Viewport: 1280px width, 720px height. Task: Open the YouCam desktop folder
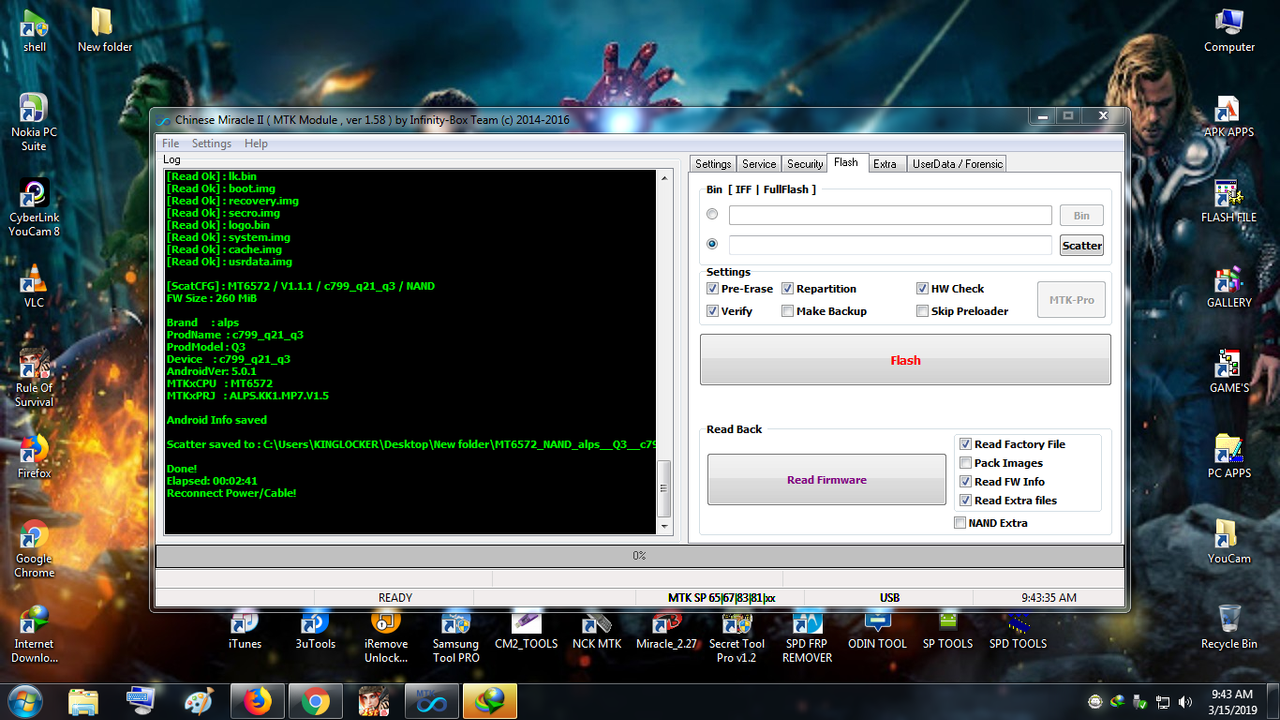click(x=1229, y=542)
